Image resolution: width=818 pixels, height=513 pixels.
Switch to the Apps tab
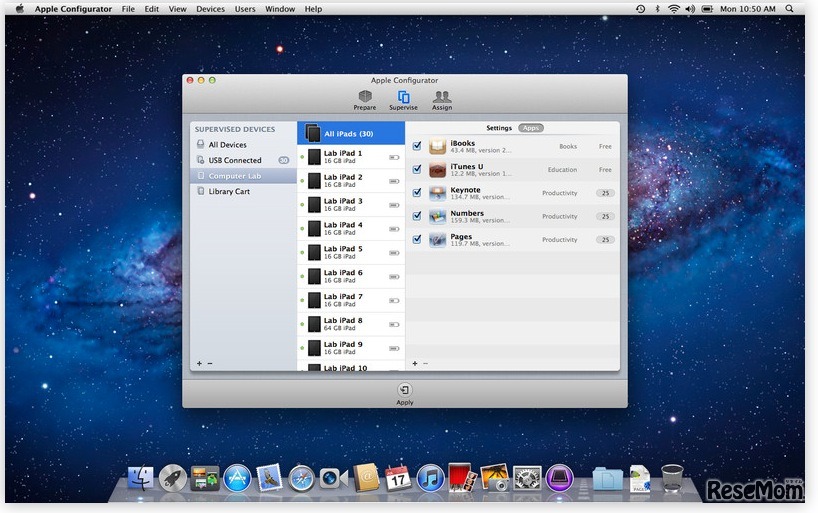point(531,128)
